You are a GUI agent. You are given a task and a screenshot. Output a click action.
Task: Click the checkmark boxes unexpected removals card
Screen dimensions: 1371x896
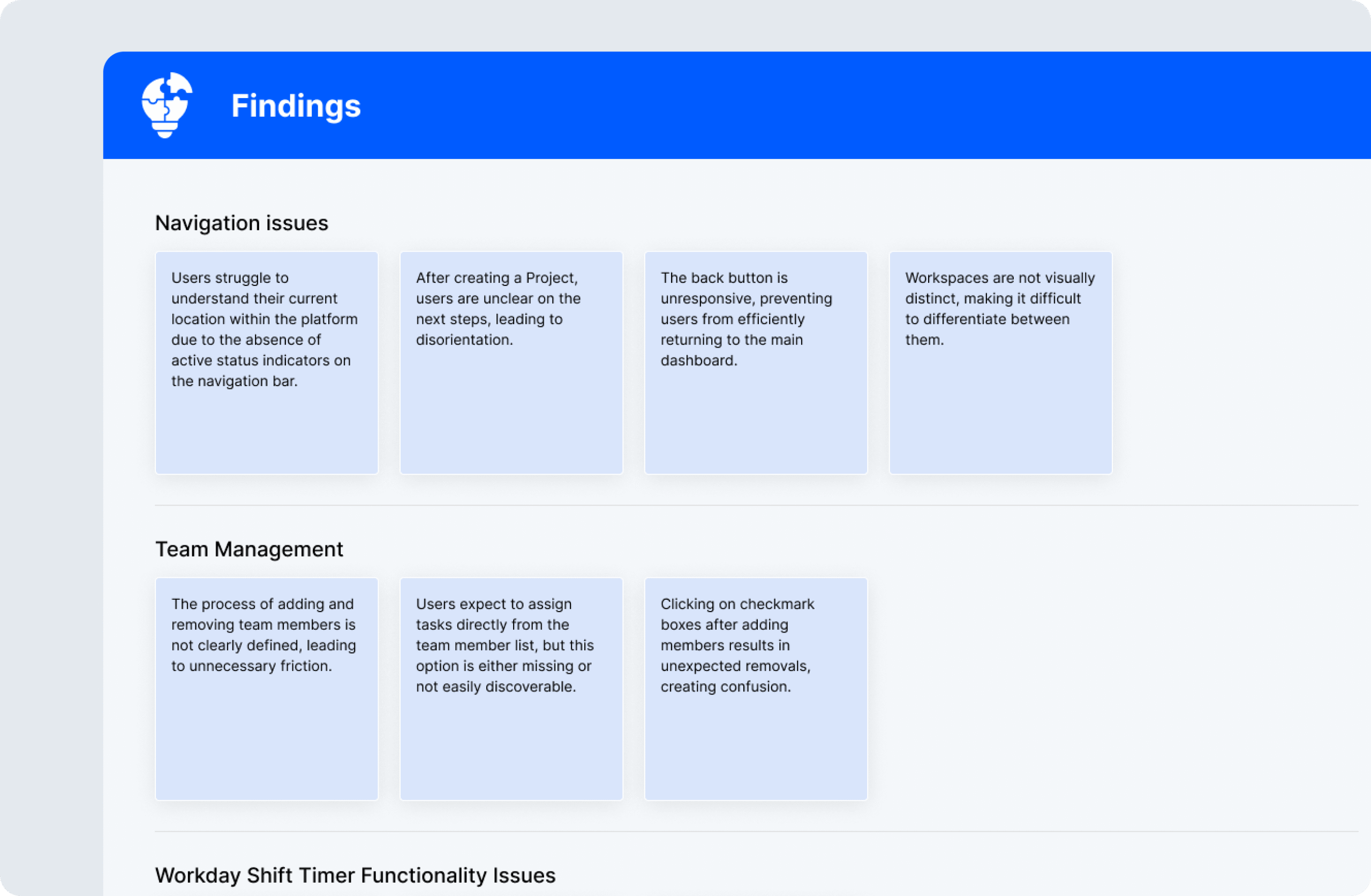(x=756, y=689)
